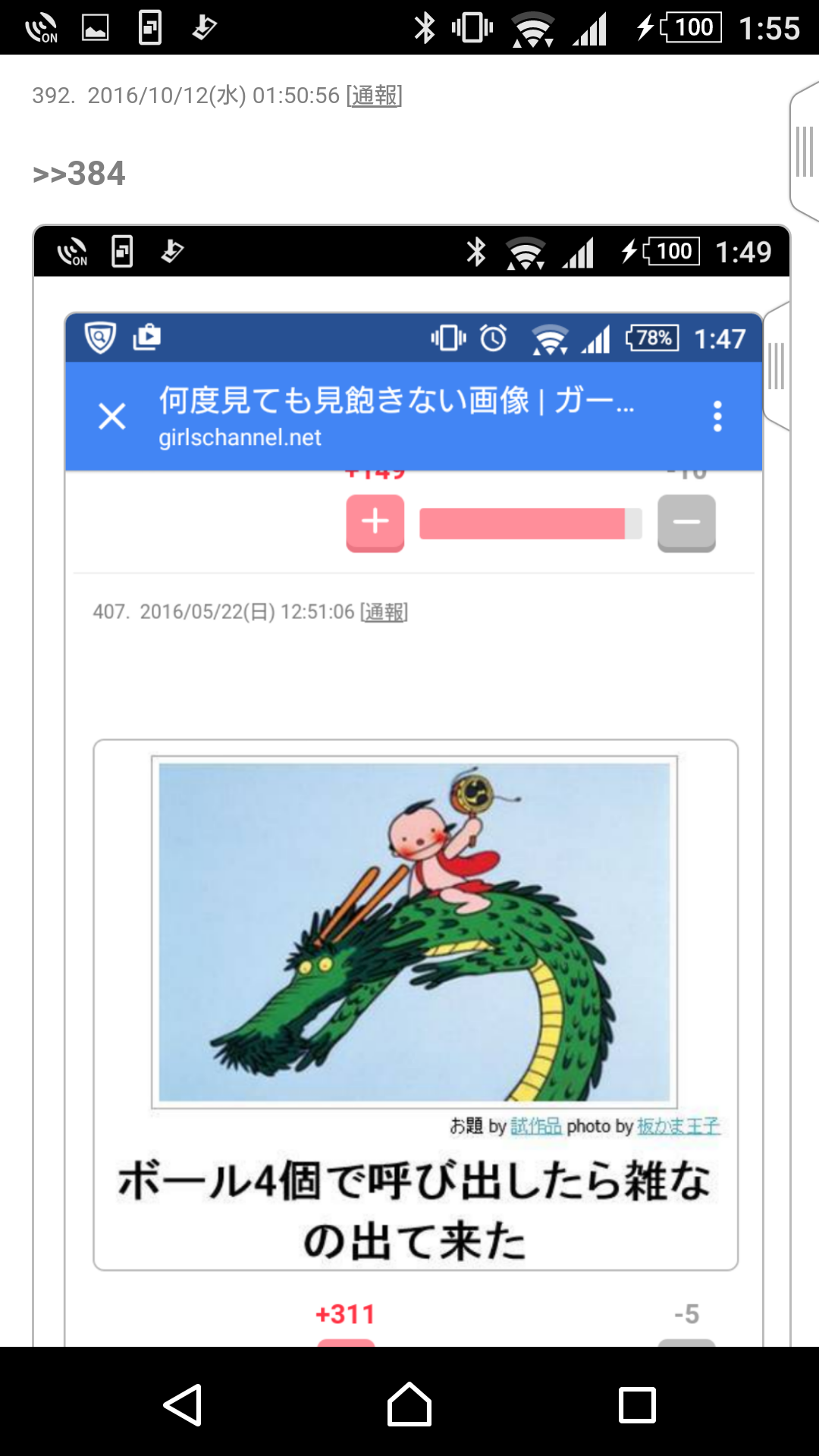Screen dimensions: 819x1456
Task: Tap the Wi-Fi icon in top status bar
Action: coord(532,29)
